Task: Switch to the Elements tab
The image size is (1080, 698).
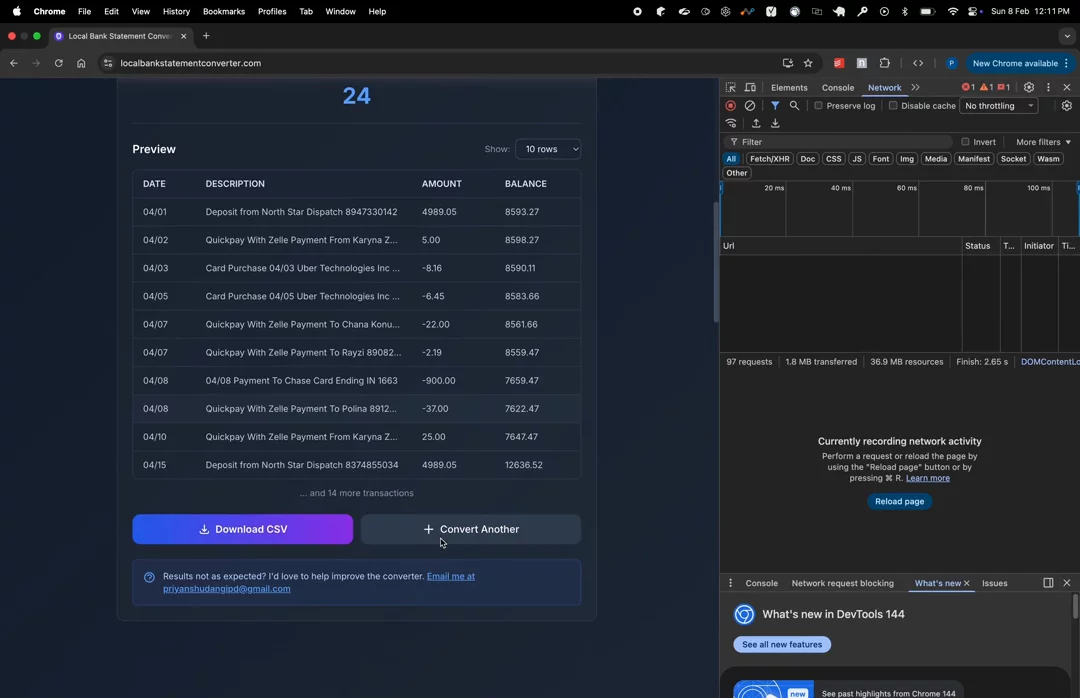Action: [x=789, y=88]
